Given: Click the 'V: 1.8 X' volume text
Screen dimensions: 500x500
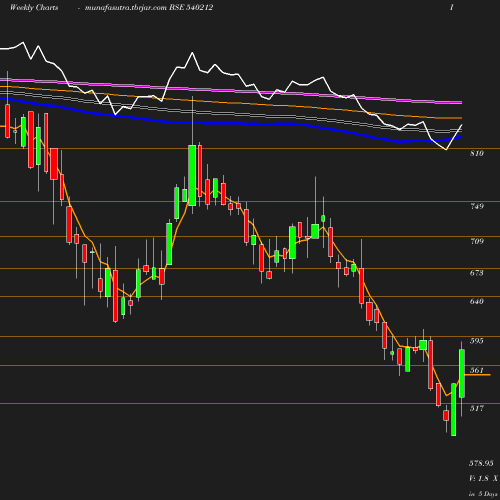Looking at the screenshot, I should (483, 478).
